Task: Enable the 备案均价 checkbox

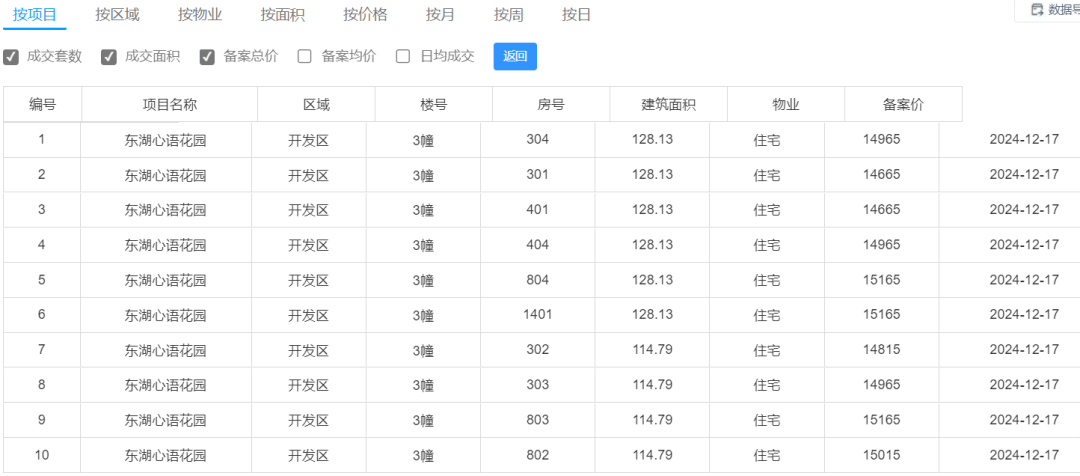Action: click(x=305, y=56)
